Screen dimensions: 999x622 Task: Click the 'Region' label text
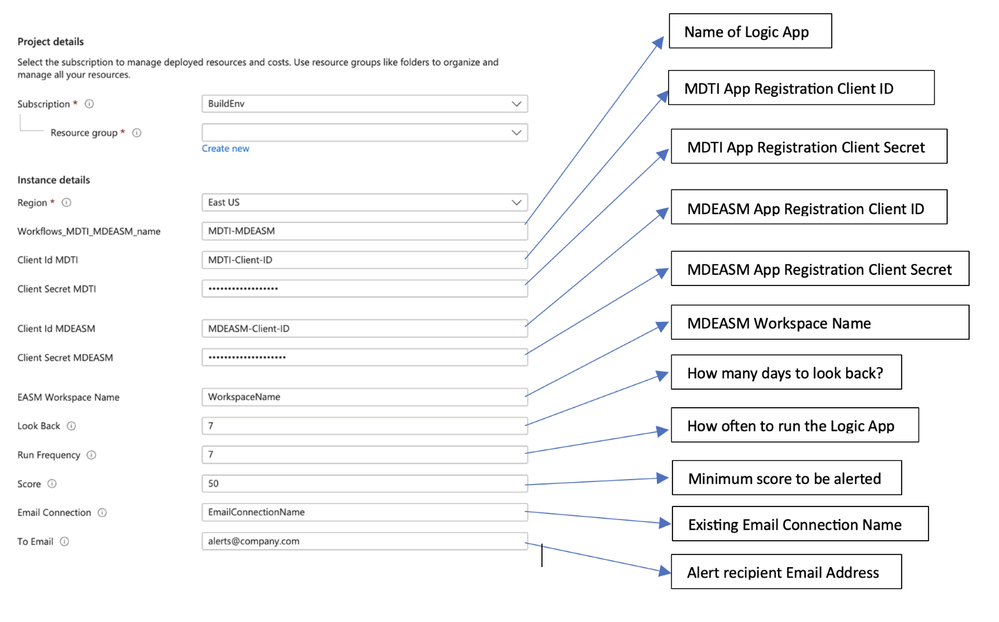click(x=32, y=203)
